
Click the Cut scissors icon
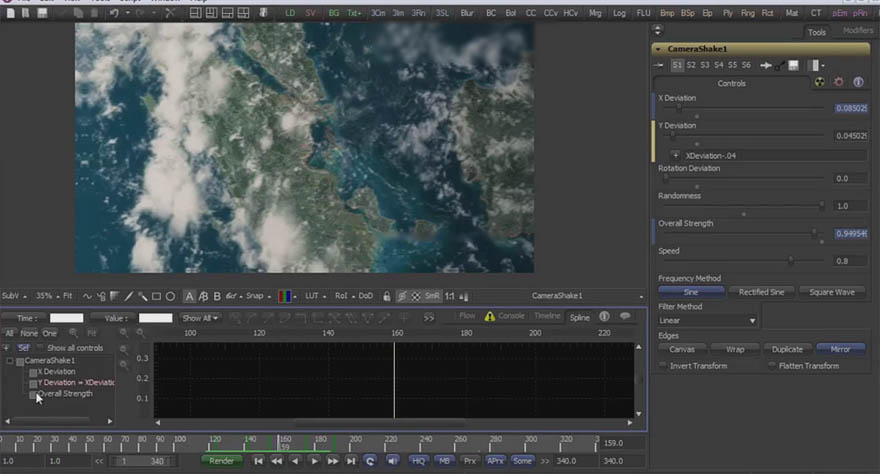(170, 12)
